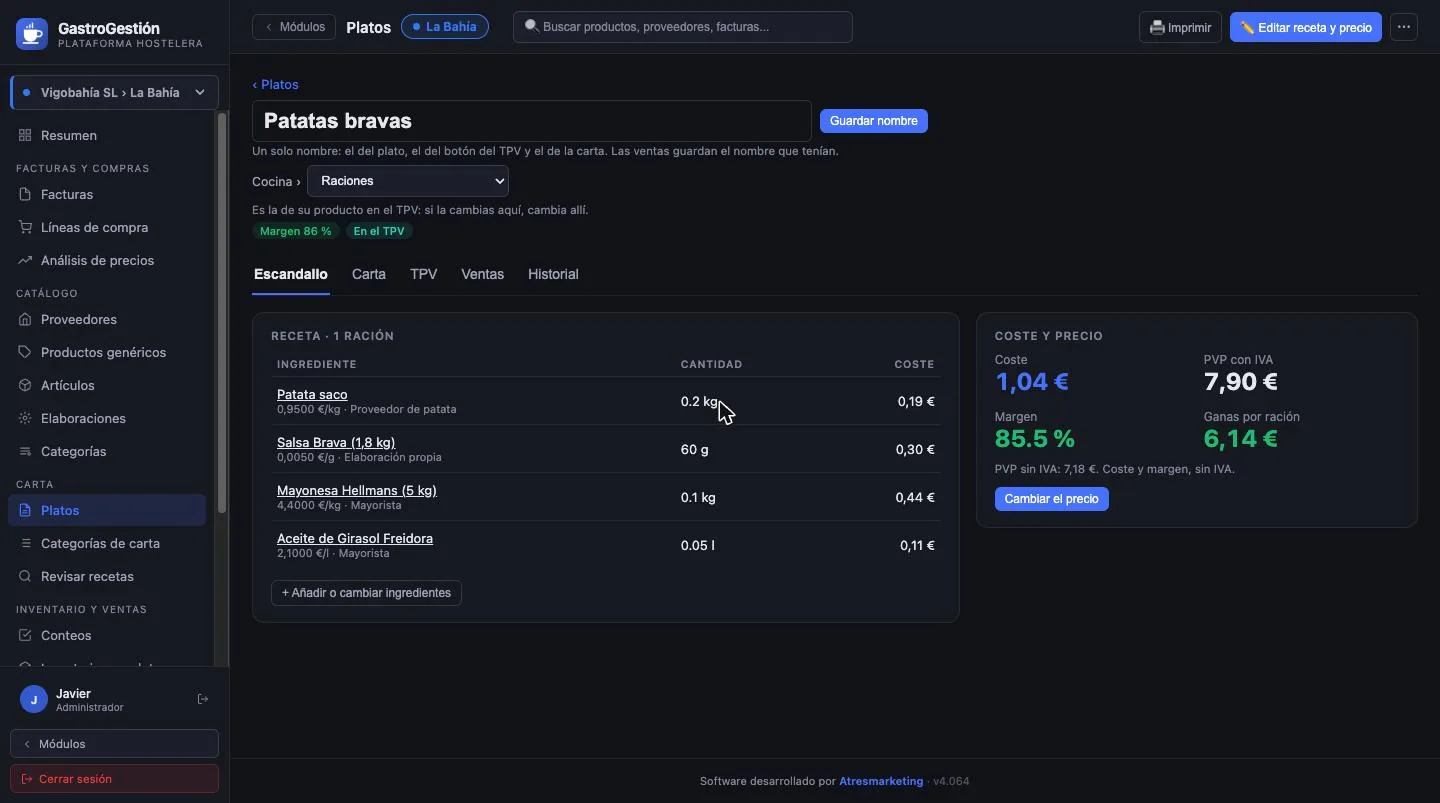
Task: Open Artículos via its box icon
Action: pos(25,385)
